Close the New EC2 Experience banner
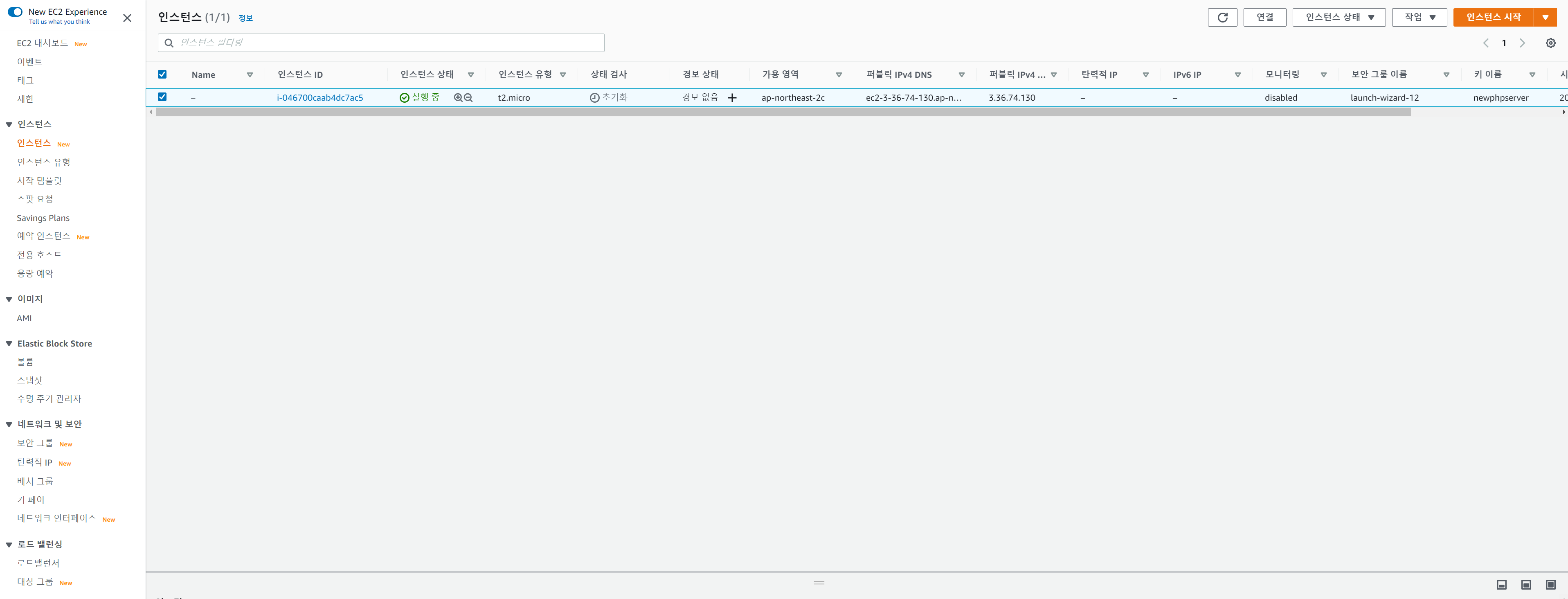This screenshot has height=599, width=1568. pos(126,18)
